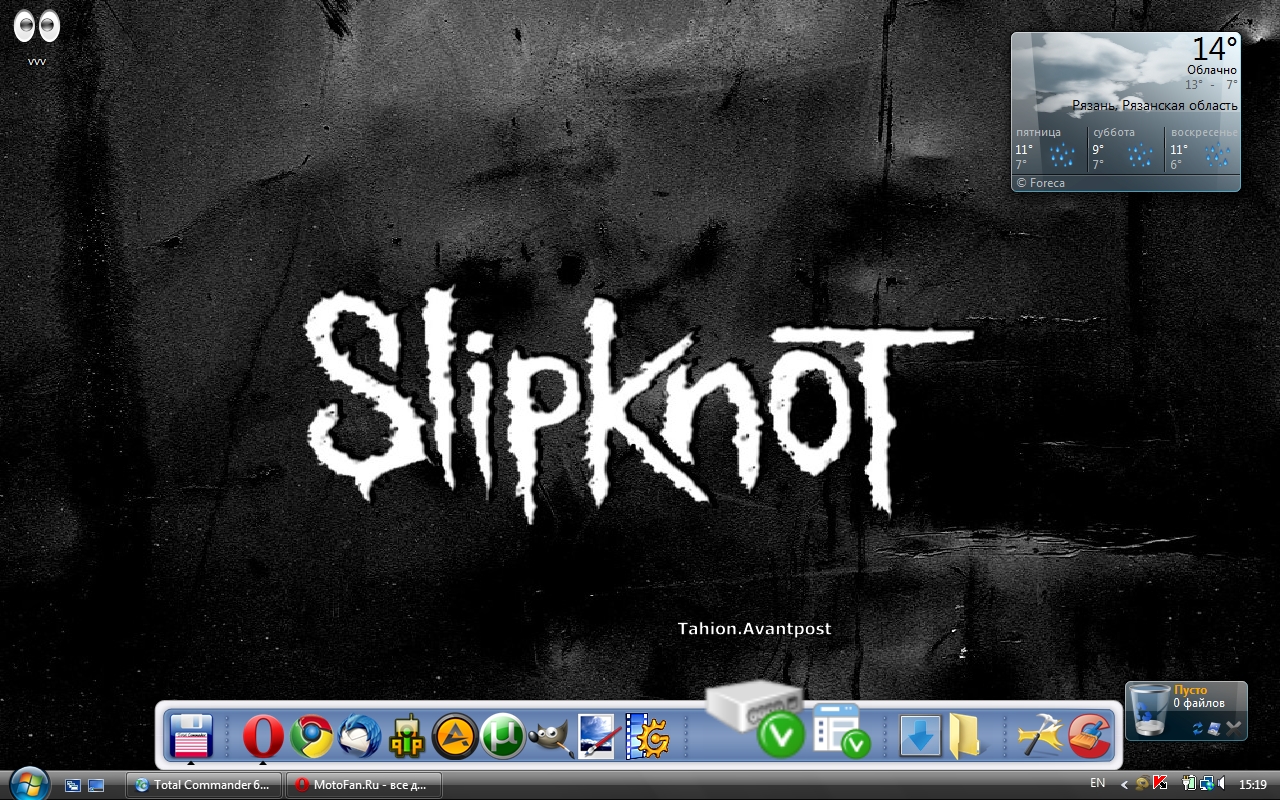Click the drive icon with green checkmark

(x=758, y=718)
